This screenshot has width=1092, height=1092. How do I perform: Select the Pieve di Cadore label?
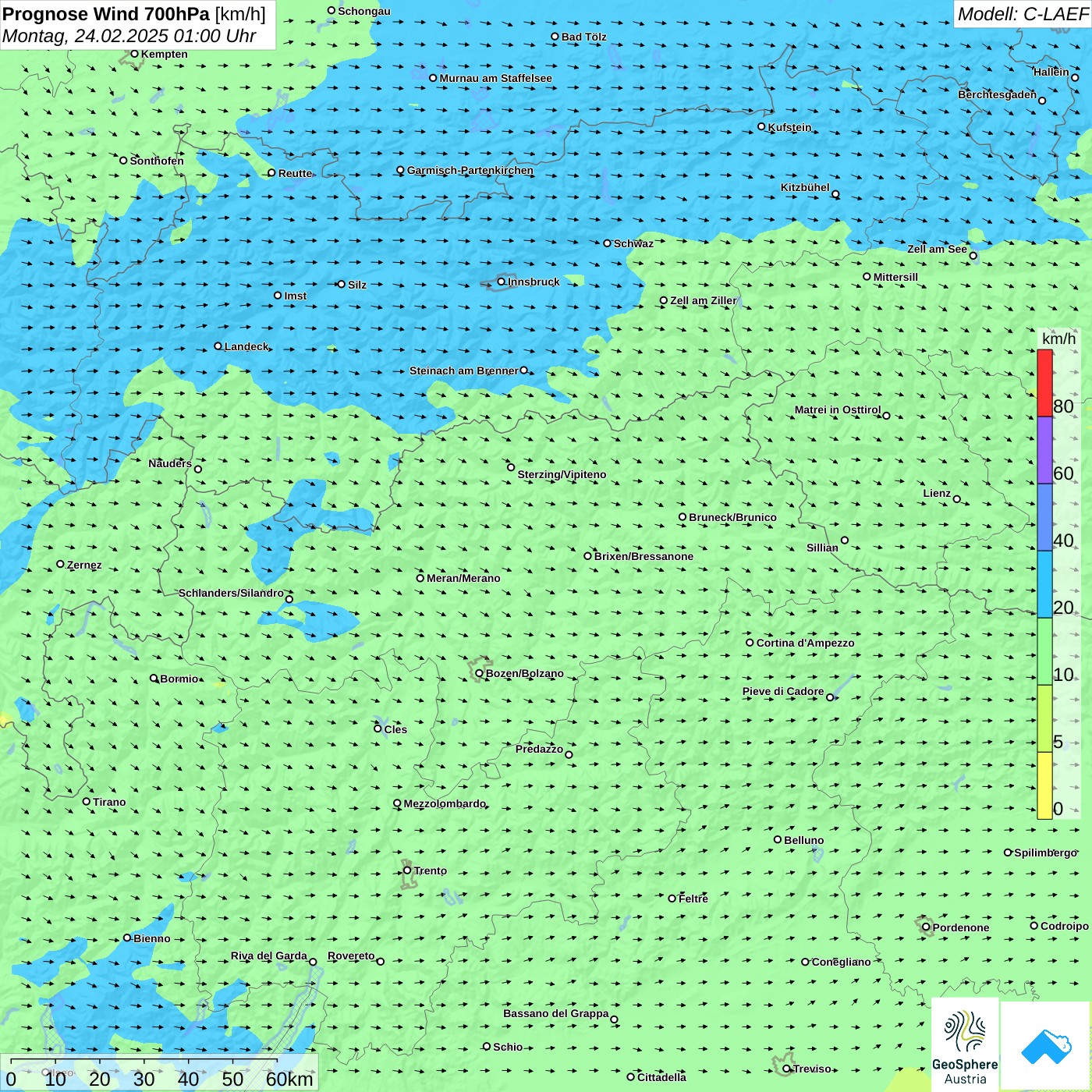(x=783, y=691)
